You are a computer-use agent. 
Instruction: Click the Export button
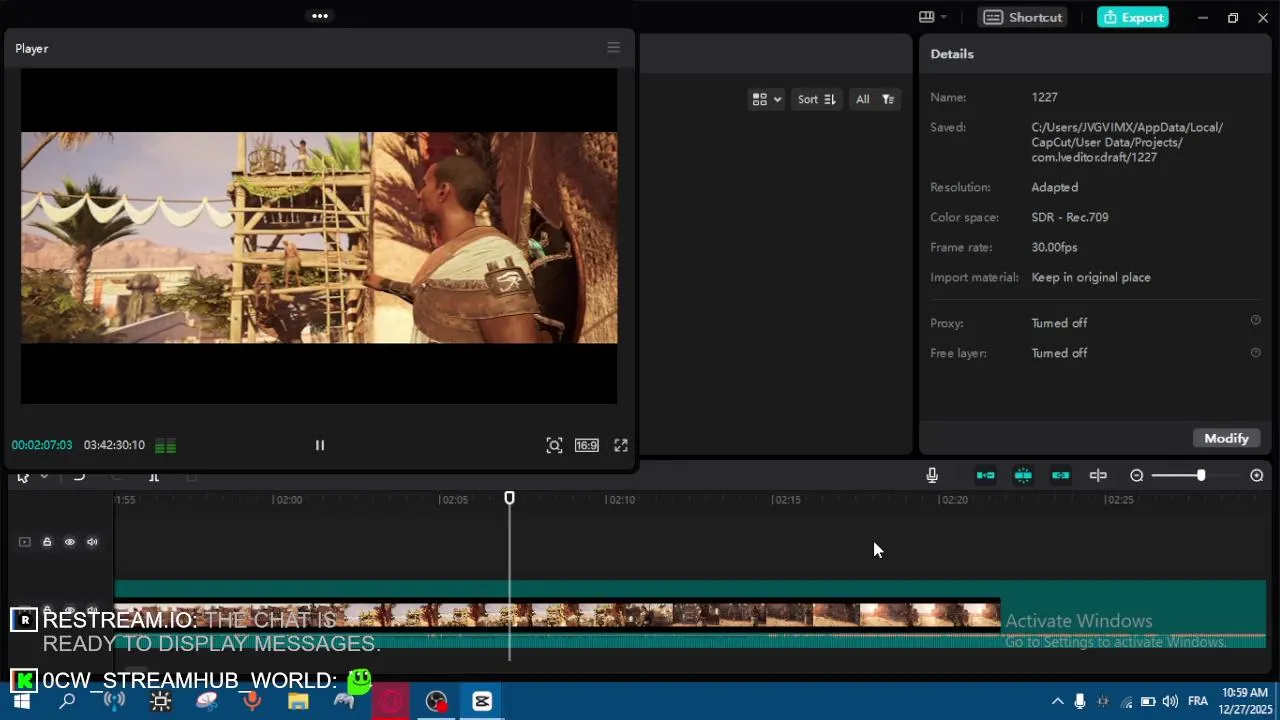tap(1133, 17)
